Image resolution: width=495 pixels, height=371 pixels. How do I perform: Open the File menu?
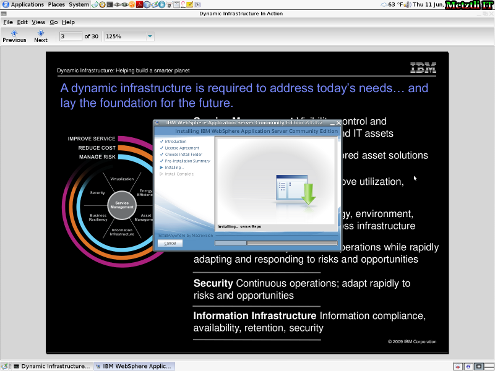[x=8, y=22]
